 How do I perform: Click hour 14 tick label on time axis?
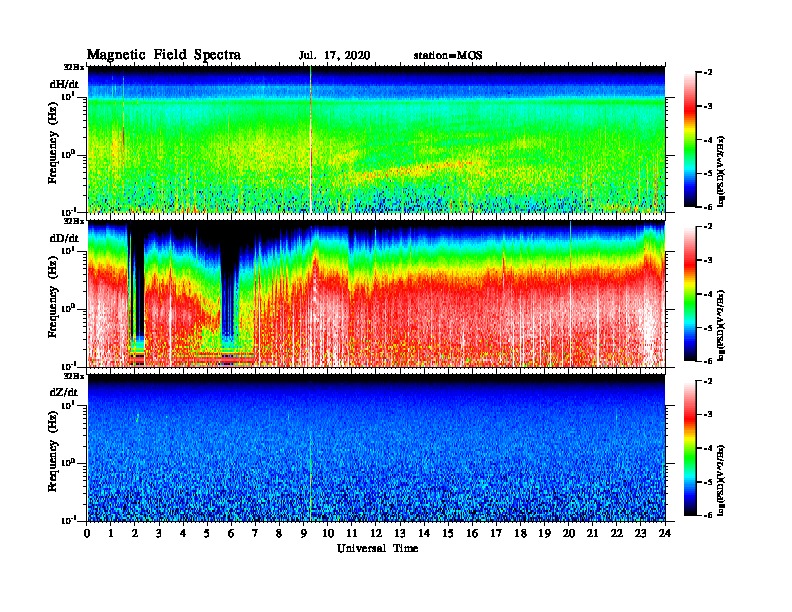coord(424,533)
